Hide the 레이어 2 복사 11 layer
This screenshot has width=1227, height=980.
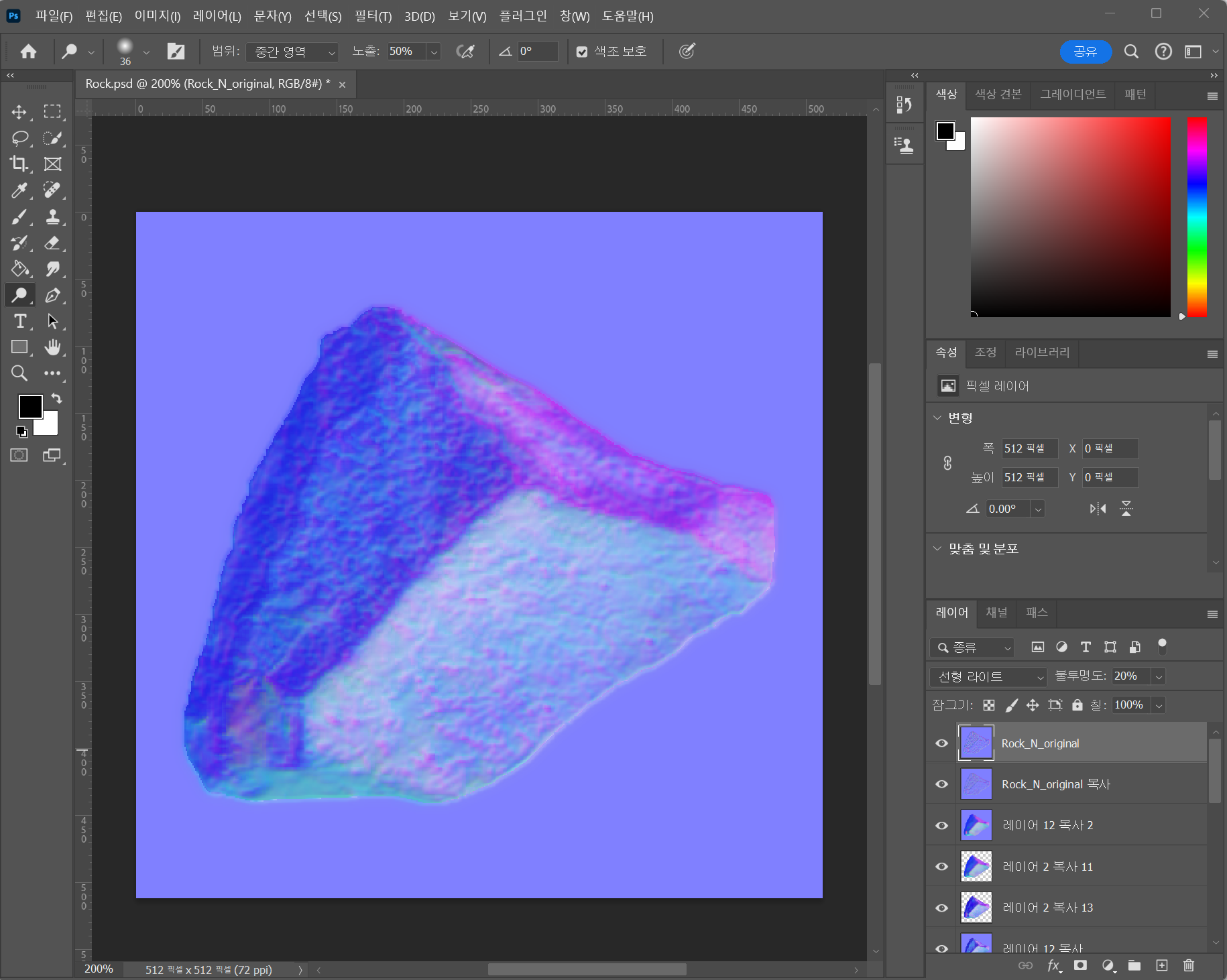point(941,867)
